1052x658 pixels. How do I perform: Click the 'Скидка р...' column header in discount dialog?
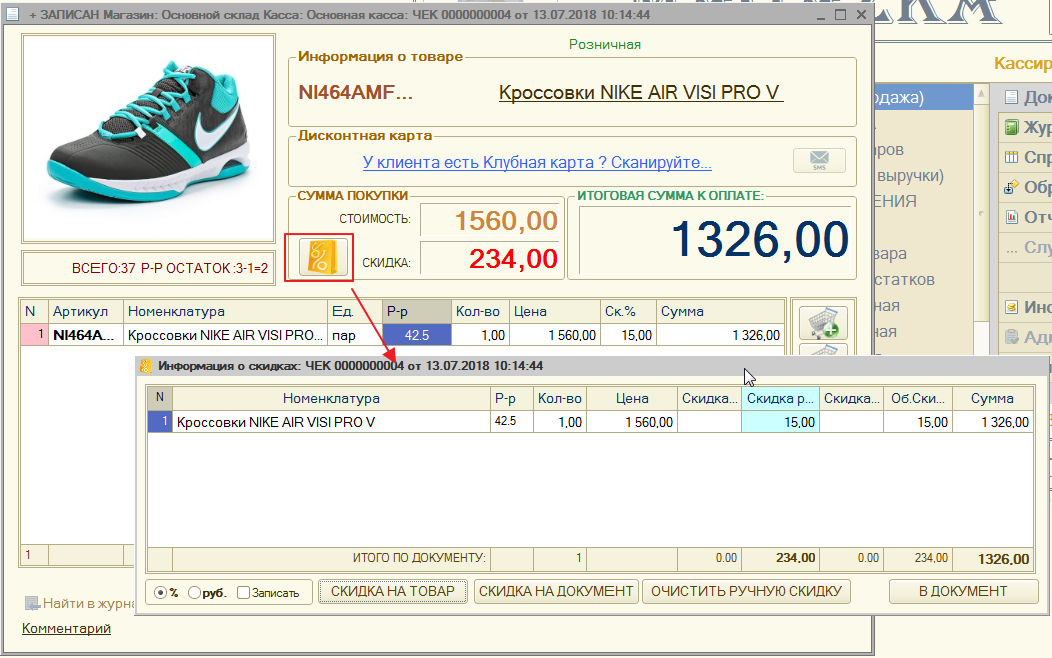click(780, 398)
